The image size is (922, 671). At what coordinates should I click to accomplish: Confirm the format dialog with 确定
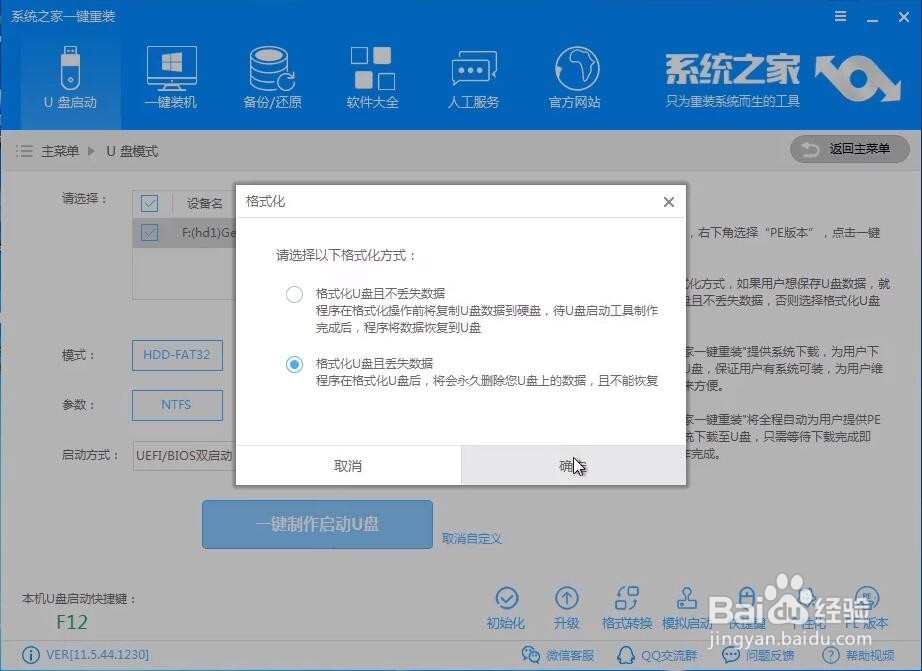[573, 466]
